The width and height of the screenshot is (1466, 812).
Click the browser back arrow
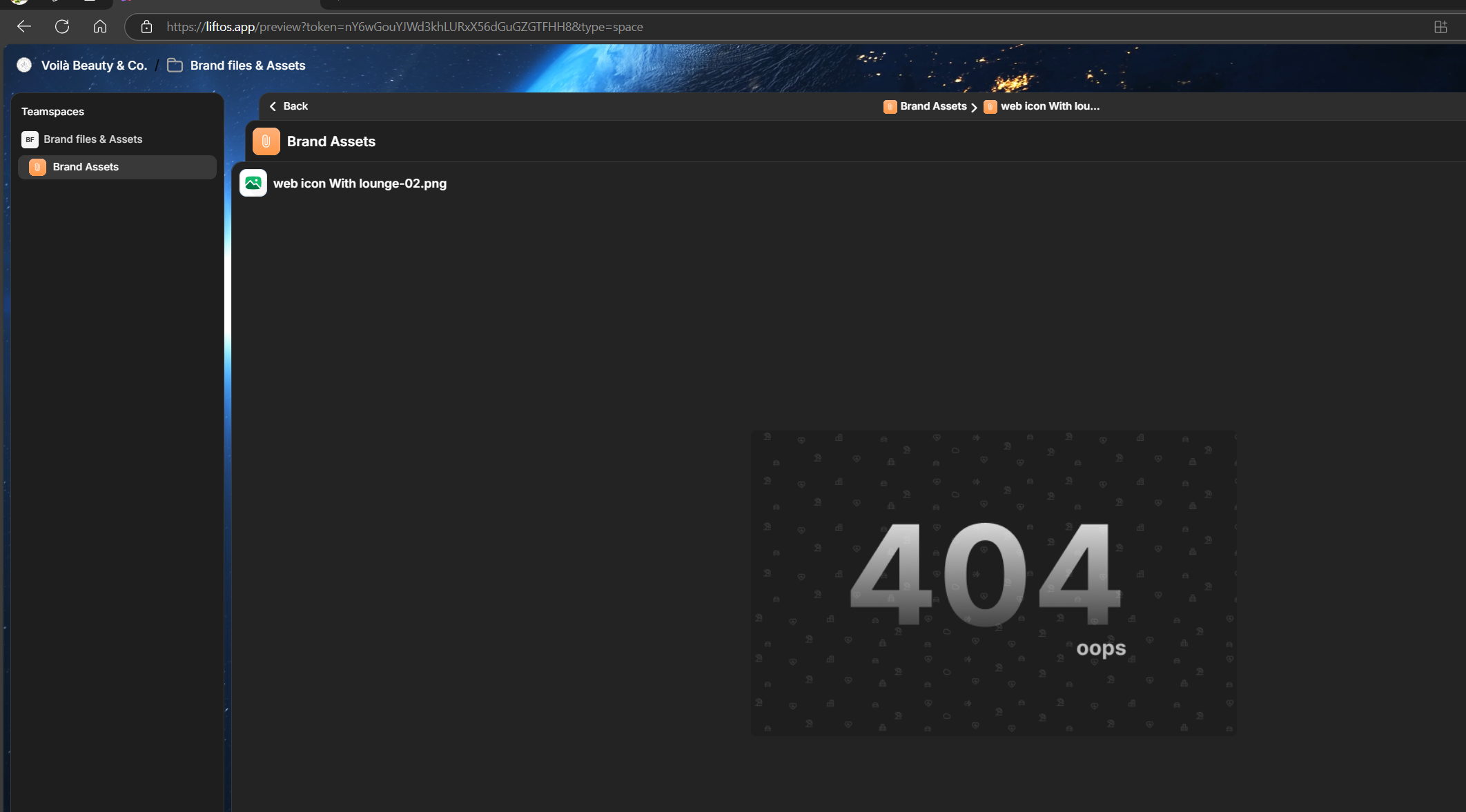pos(24,26)
